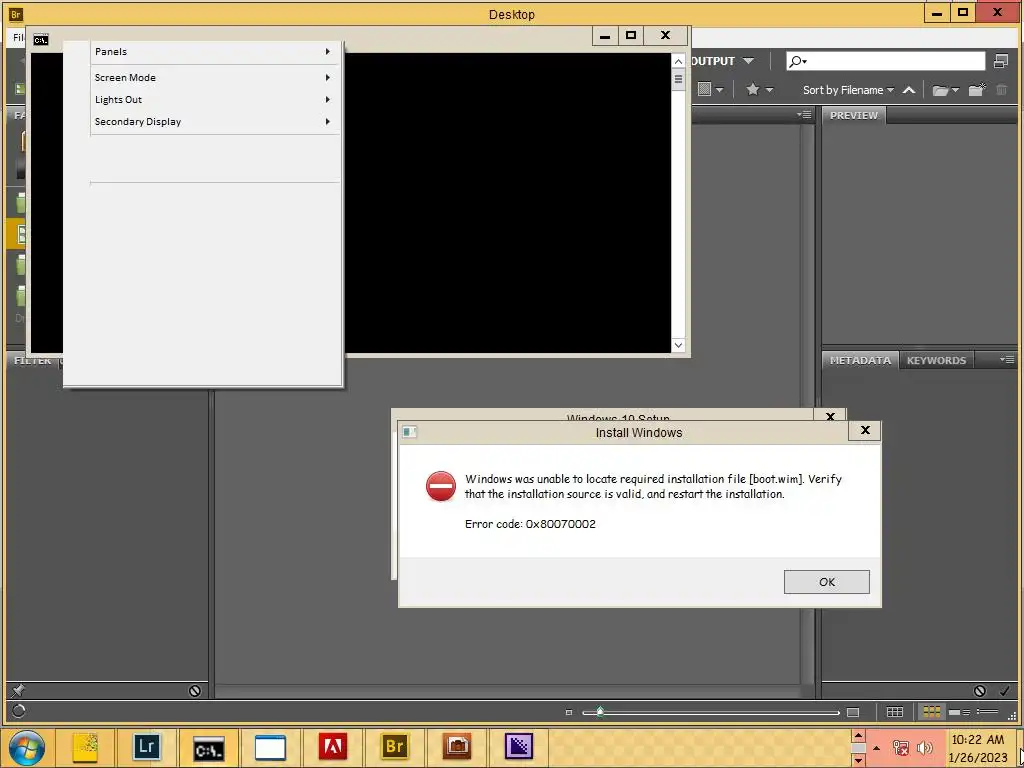The width and height of the screenshot is (1024, 768).
Task: Lock thumbnail grid button
Action: (894, 712)
